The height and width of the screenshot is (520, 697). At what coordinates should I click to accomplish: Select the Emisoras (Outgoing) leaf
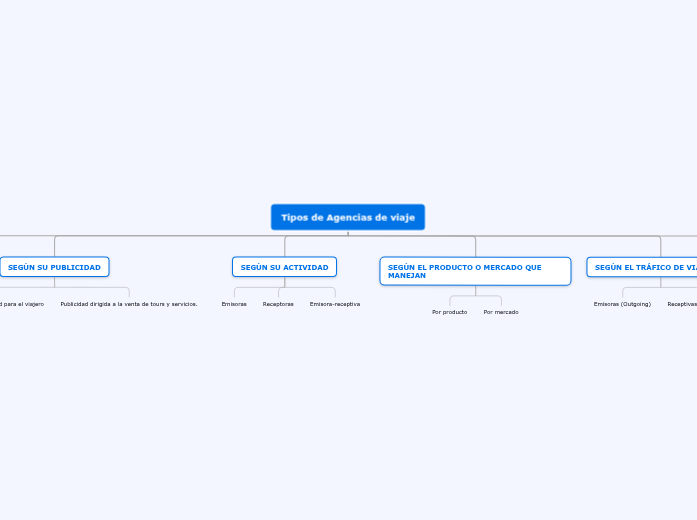tap(622, 304)
